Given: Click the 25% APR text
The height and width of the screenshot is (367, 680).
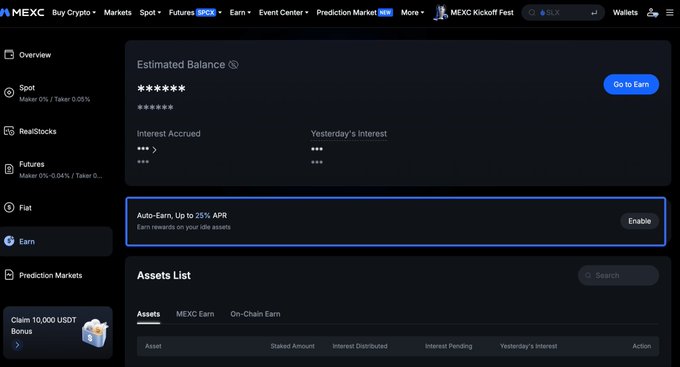Looking at the screenshot, I should coord(211,215).
